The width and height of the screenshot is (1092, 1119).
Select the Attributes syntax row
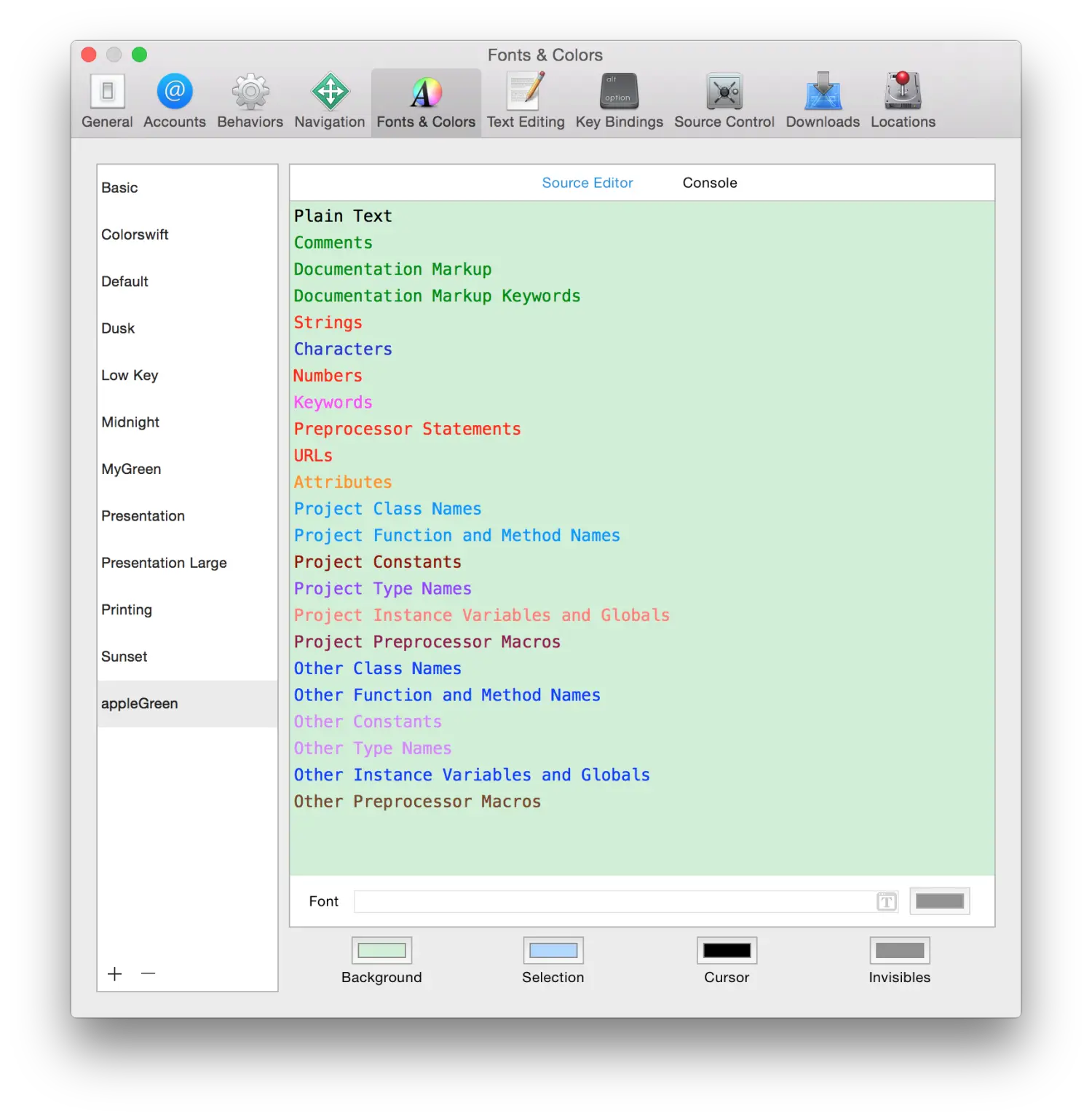click(x=642, y=482)
